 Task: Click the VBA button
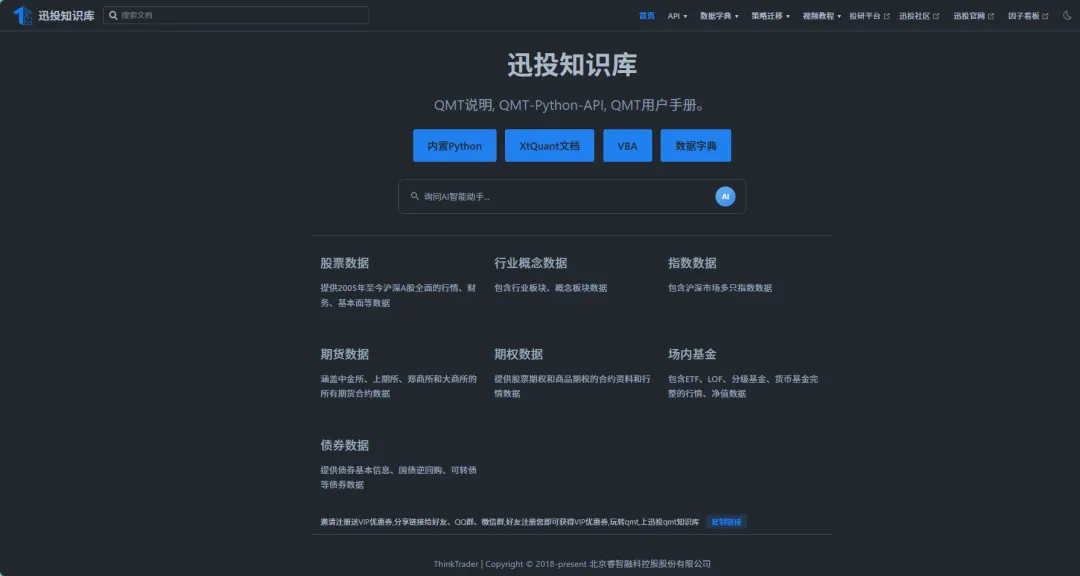pos(627,145)
